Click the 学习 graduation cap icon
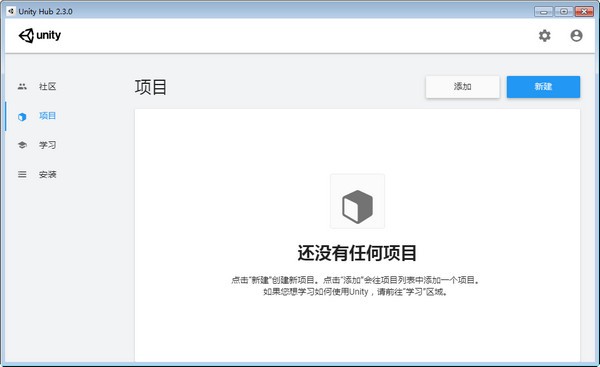The width and height of the screenshot is (600, 367). (x=22, y=145)
